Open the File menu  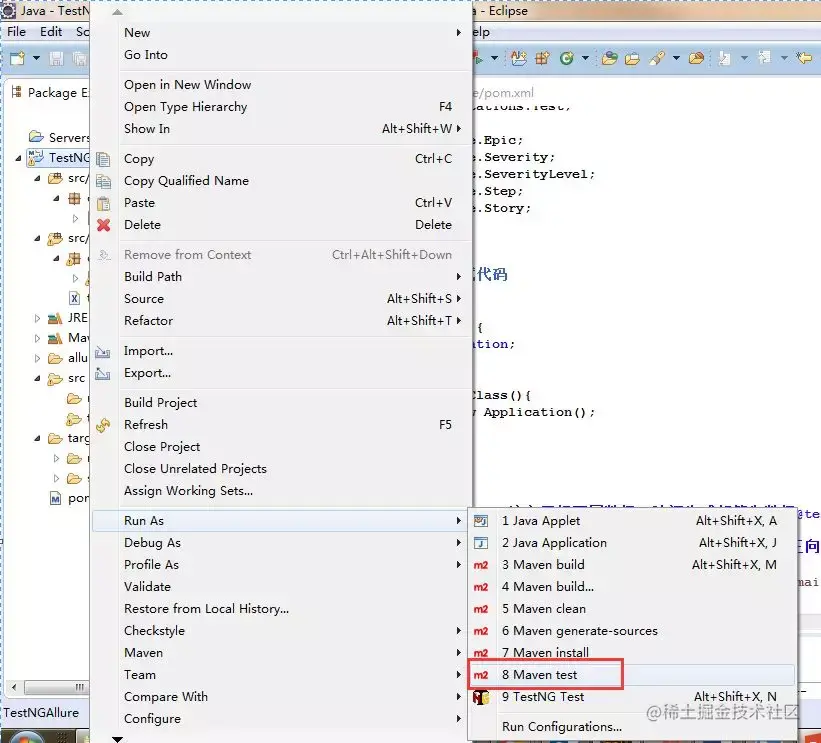pos(16,31)
